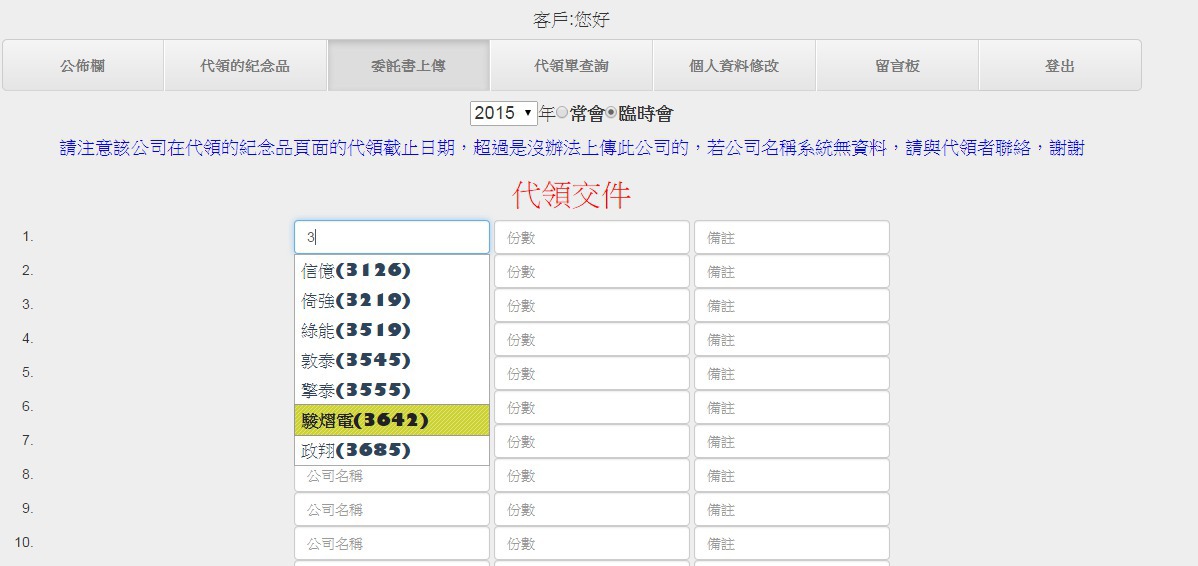Click 備註 field in row 1
Screen dimensions: 1198x566
coord(792,238)
